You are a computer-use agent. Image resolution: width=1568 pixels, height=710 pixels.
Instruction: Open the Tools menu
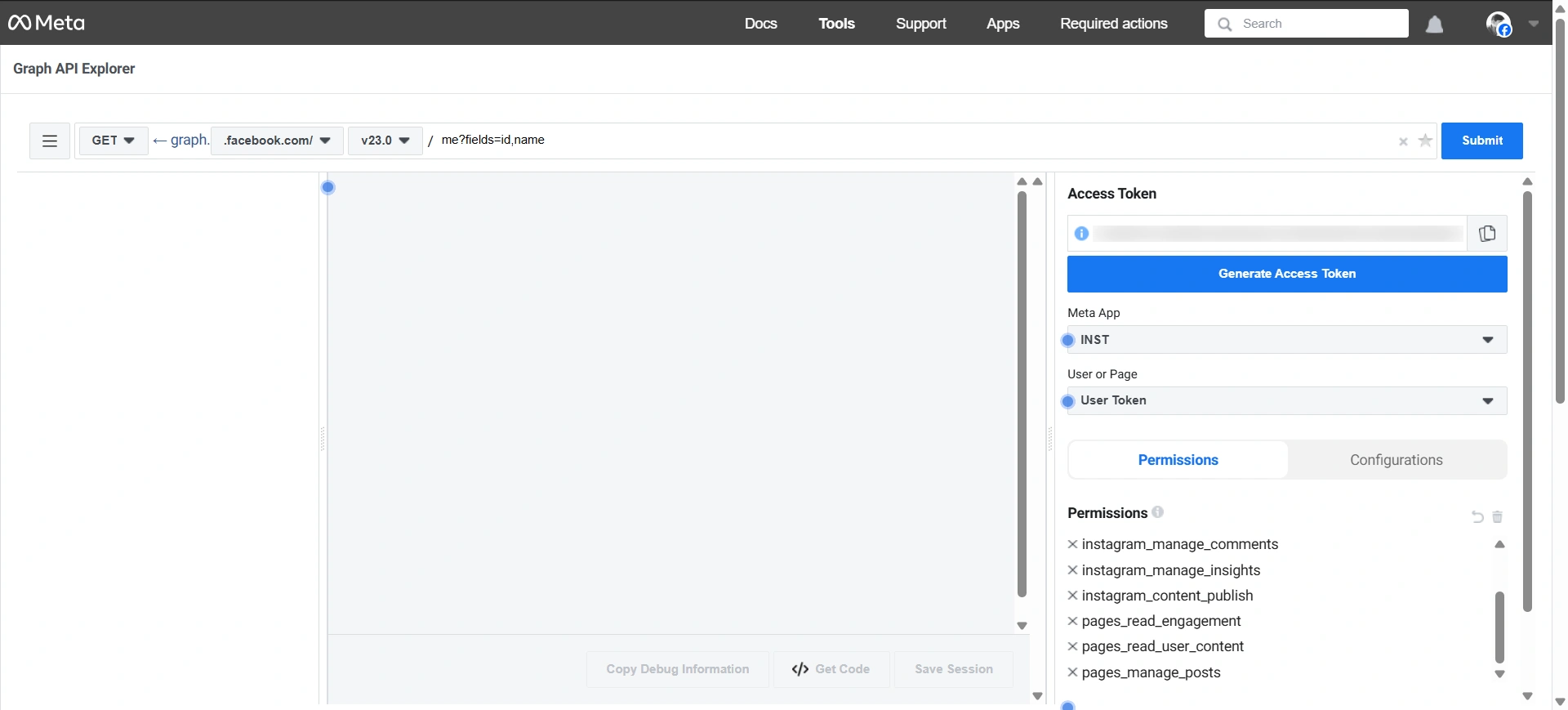836,24
